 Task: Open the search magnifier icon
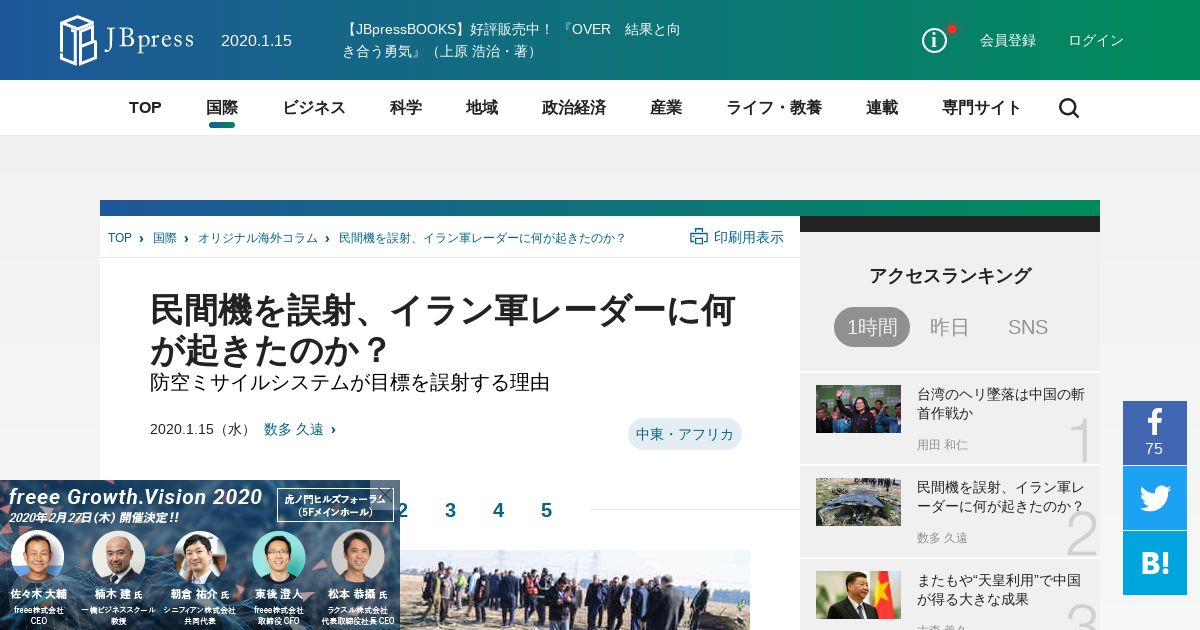click(1069, 108)
